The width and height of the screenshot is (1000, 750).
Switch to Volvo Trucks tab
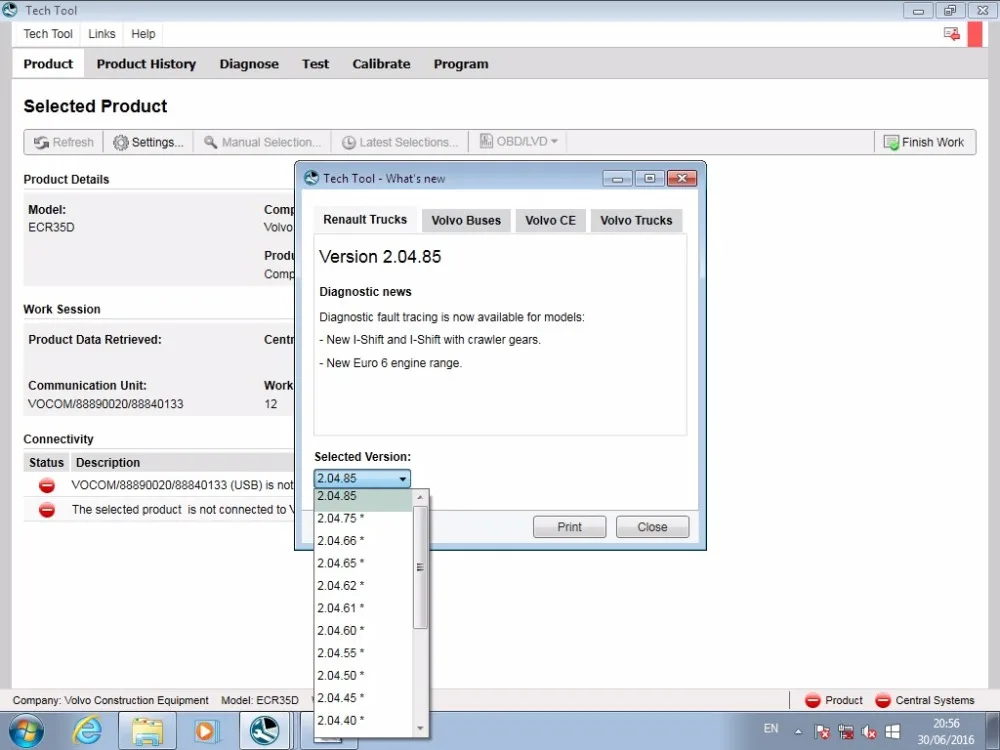636,220
